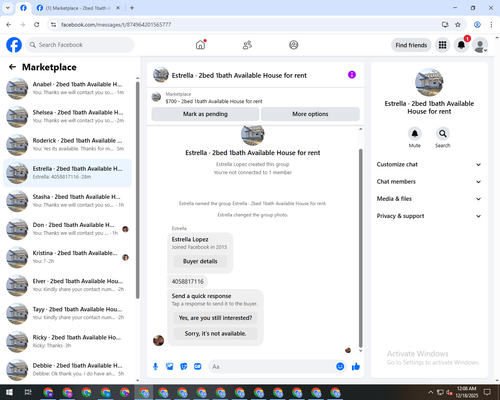500x400 pixels.
Task: Open Stasha conversation
Action: pos(67,201)
